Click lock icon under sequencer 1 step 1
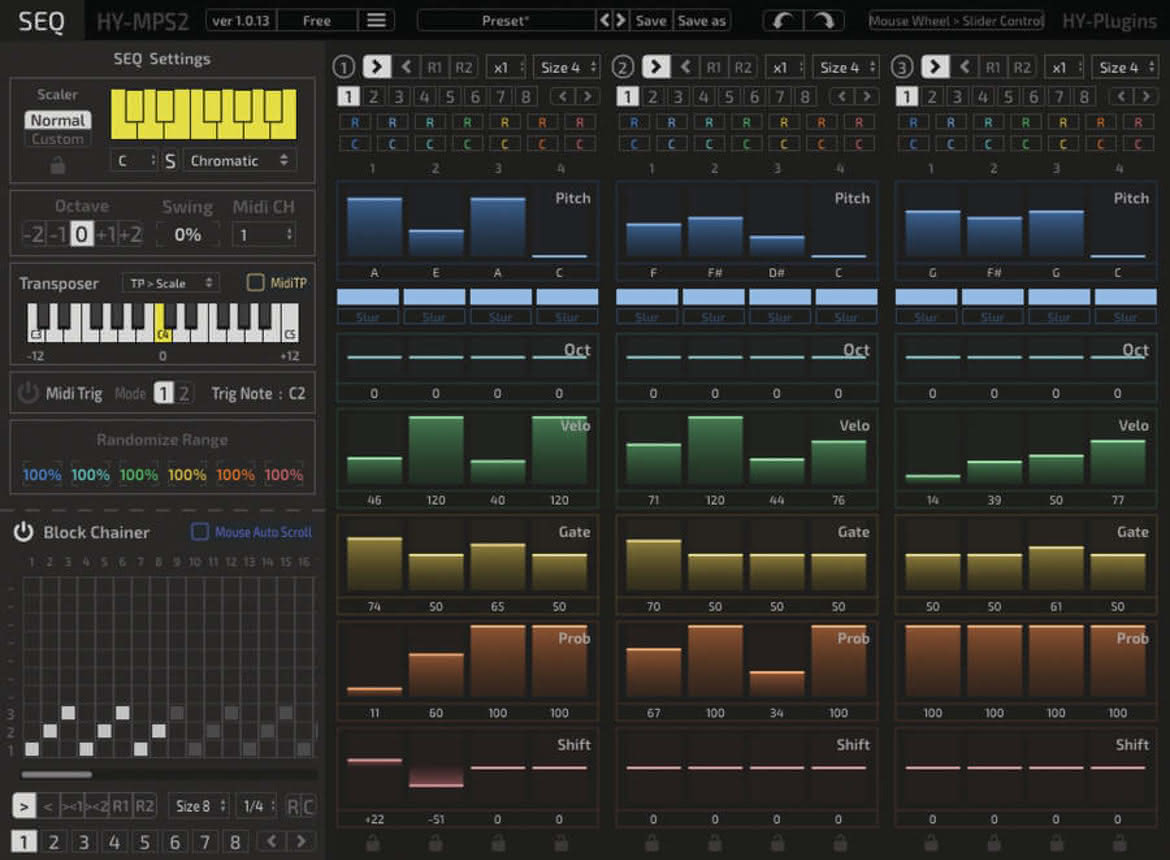This screenshot has width=1170, height=860. point(373,844)
